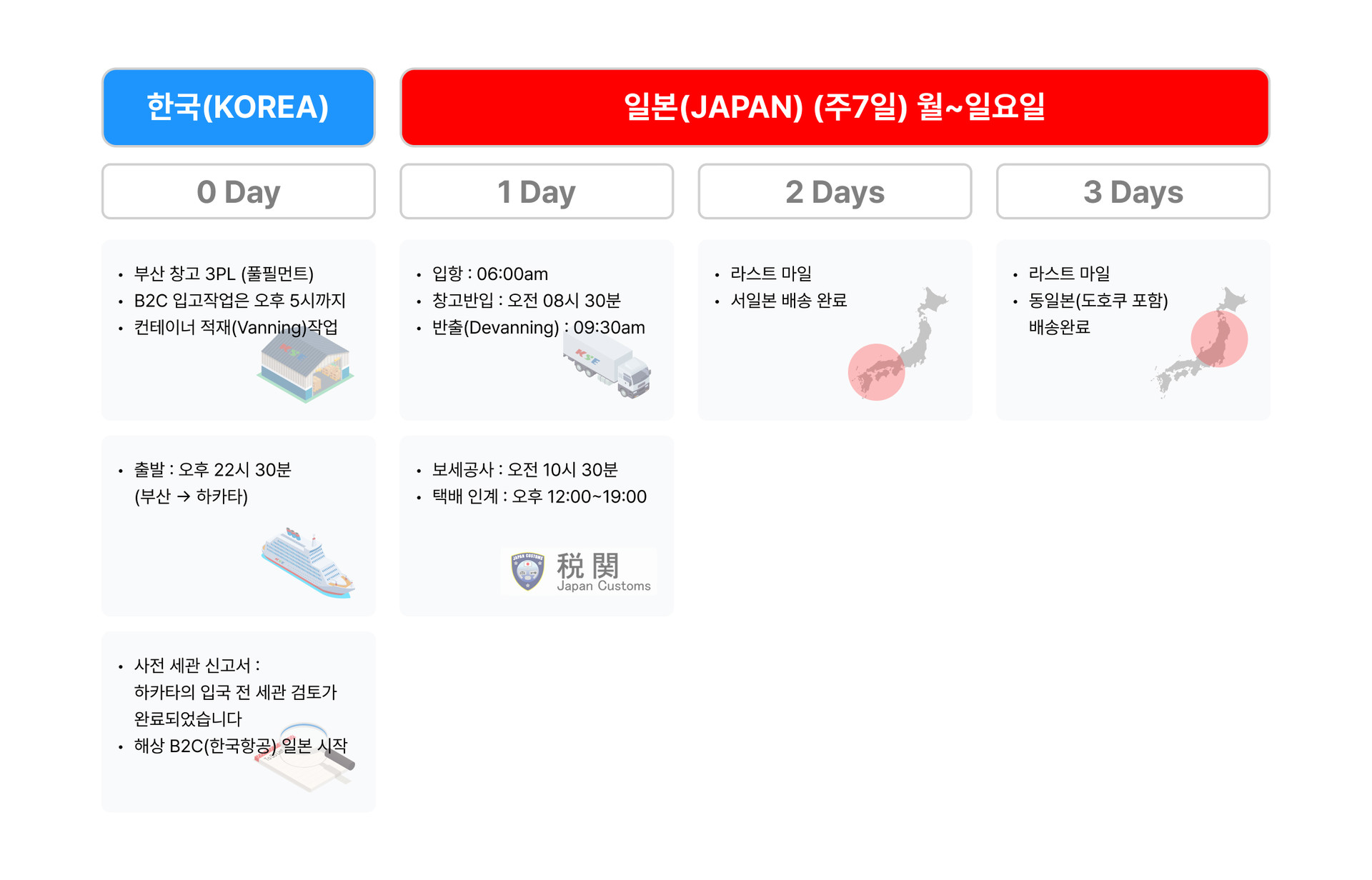Open the 1 Day tab
This screenshot has width=1372, height=880.
(x=537, y=191)
